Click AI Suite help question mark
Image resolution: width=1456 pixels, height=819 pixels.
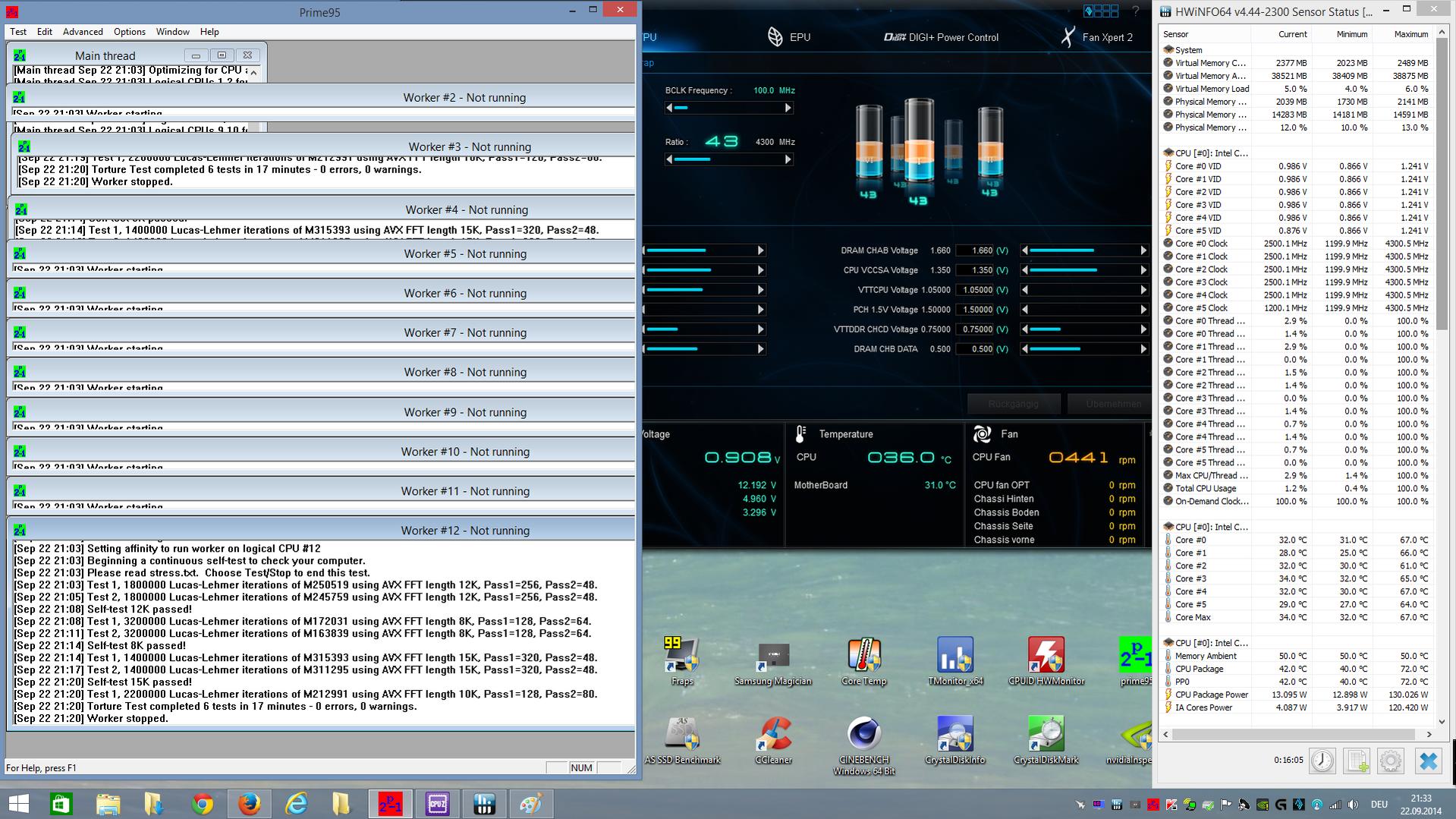1136,11
